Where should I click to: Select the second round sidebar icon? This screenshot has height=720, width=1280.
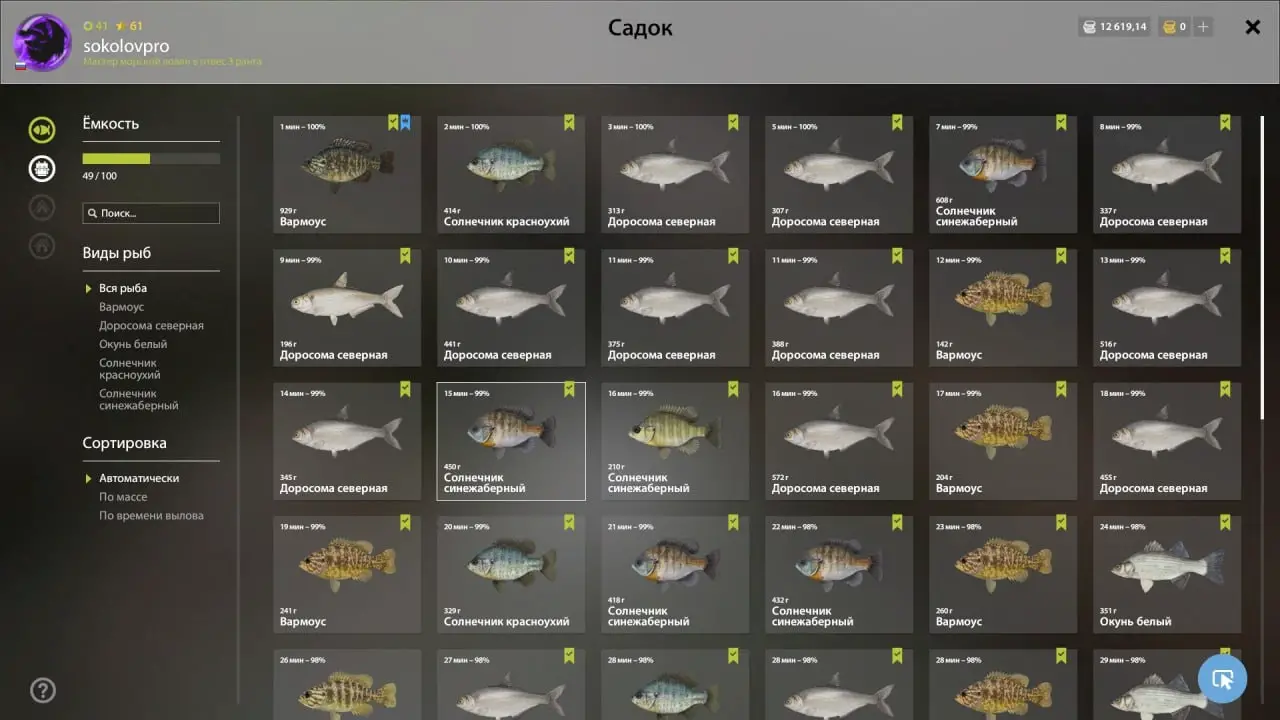(42, 168)
